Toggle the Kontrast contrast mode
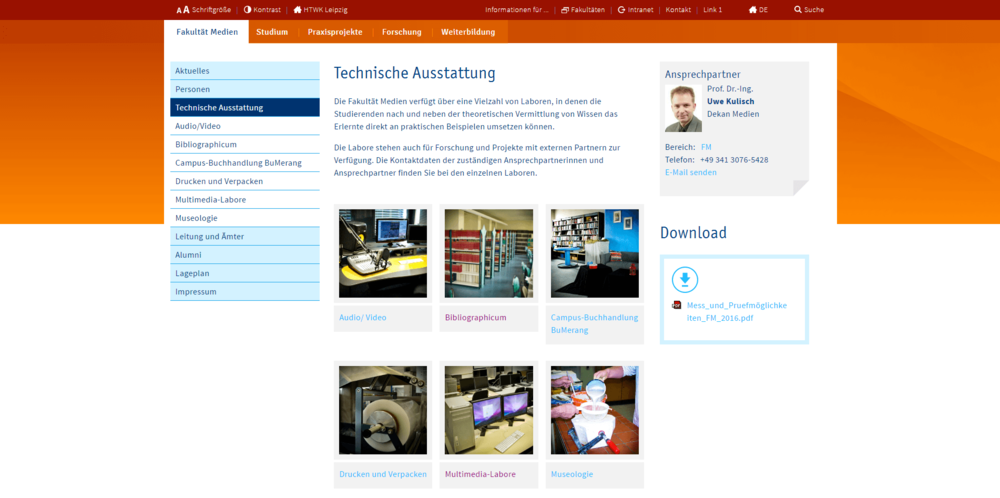The width and height of the screenshot is (1000, 498). [x=247, y=10]
